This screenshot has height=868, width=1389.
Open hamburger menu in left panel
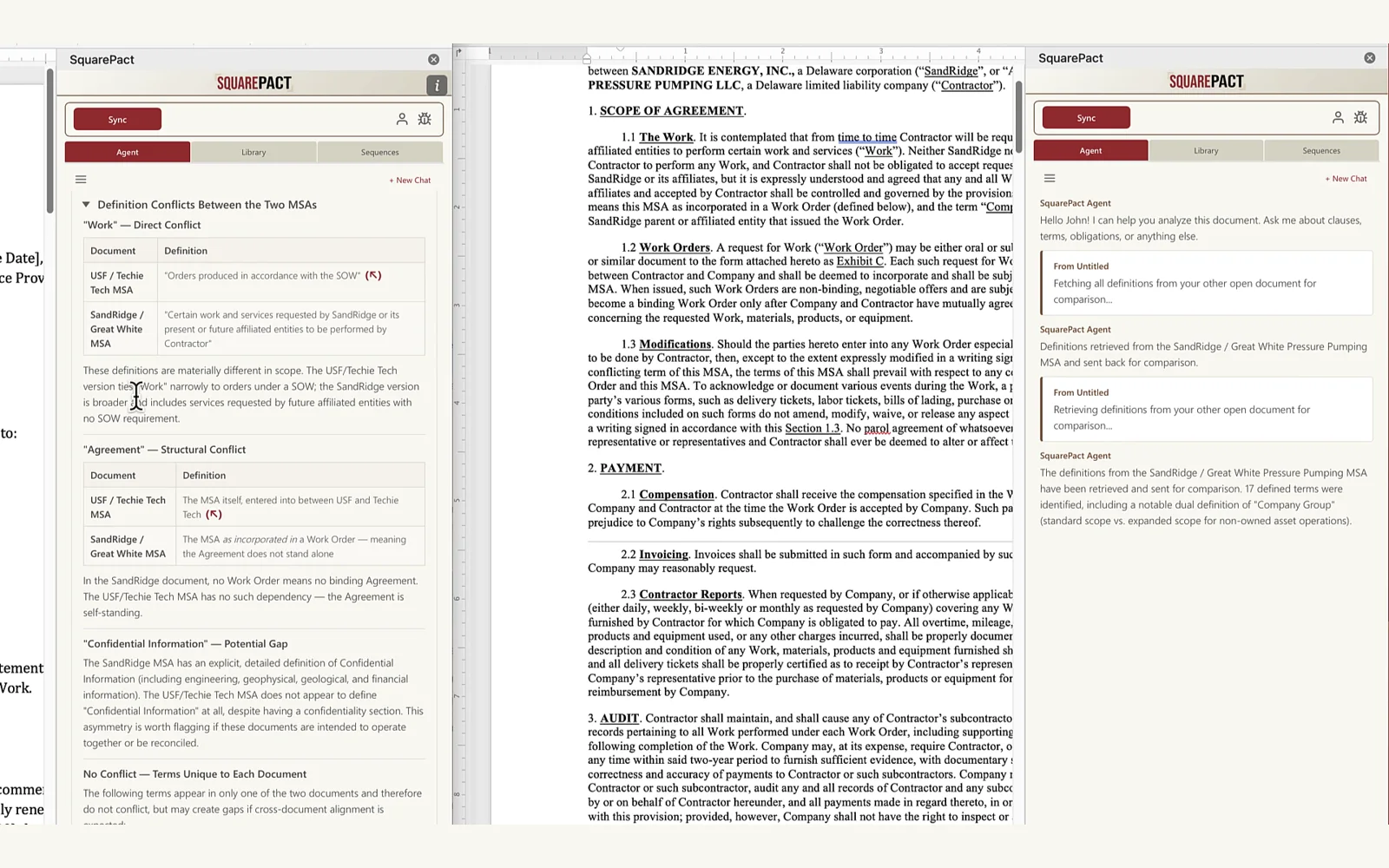(81, 180)
